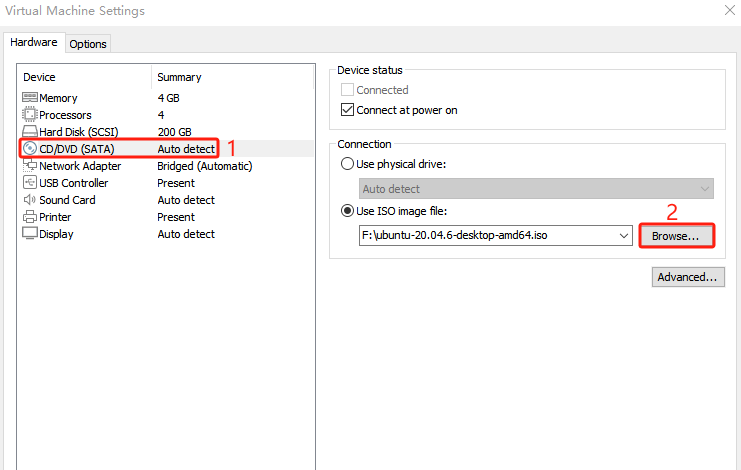Image resolution: width=741 pixels, height=470 pixels.
Task: Select the Network Adapter row label
Action: [80, 166]
